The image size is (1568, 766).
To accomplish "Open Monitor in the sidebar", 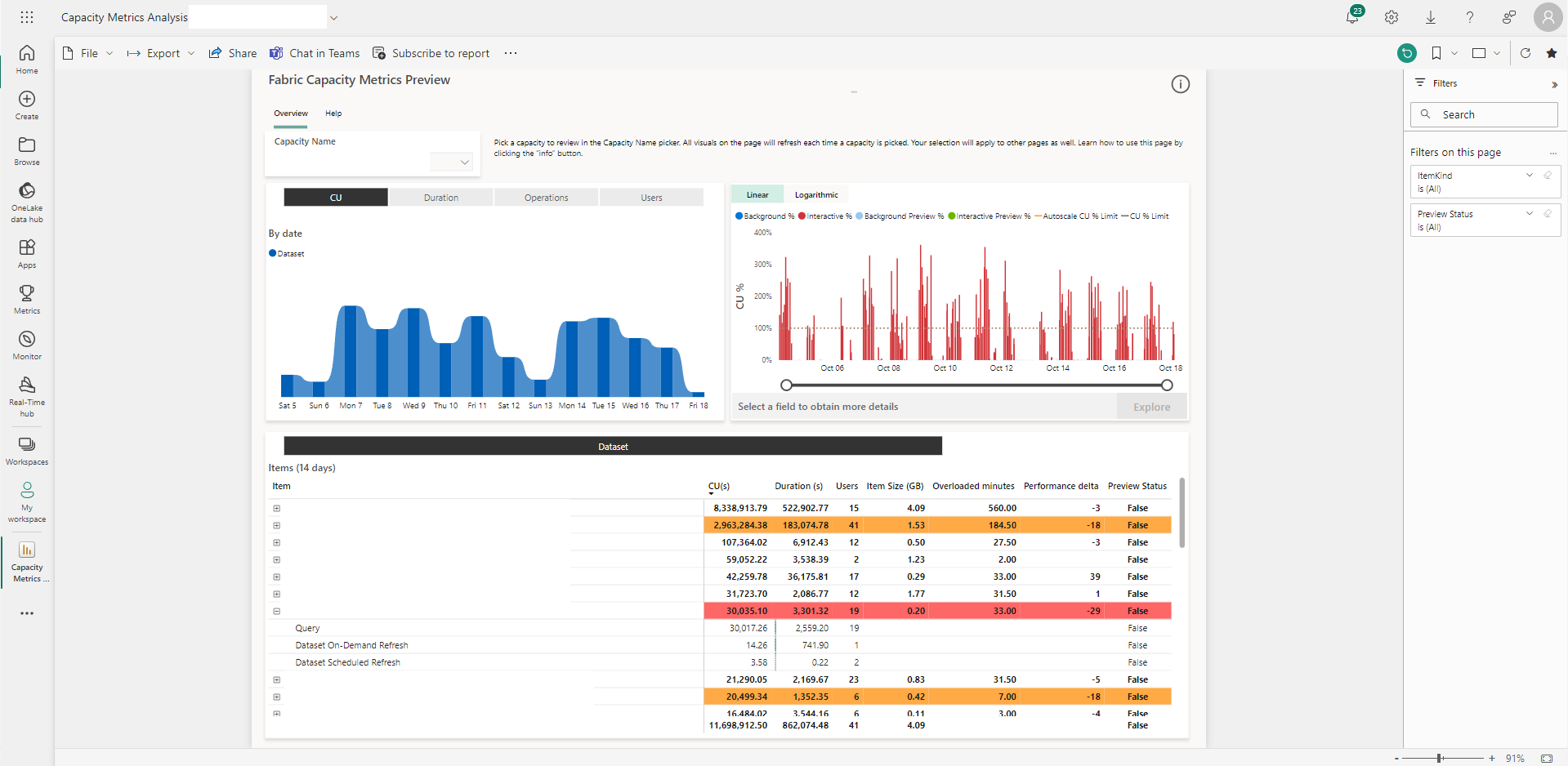I will [x=27, y=345].
